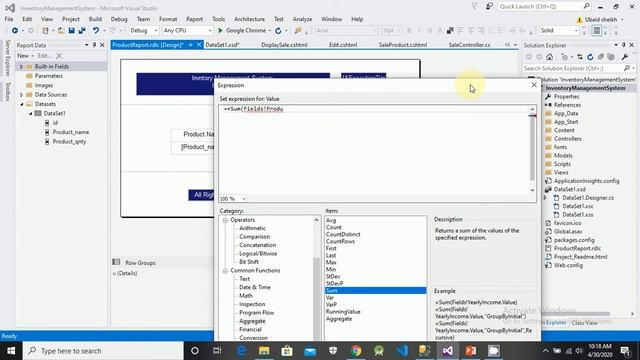Click the center align formatting icon

click(471, 31)
